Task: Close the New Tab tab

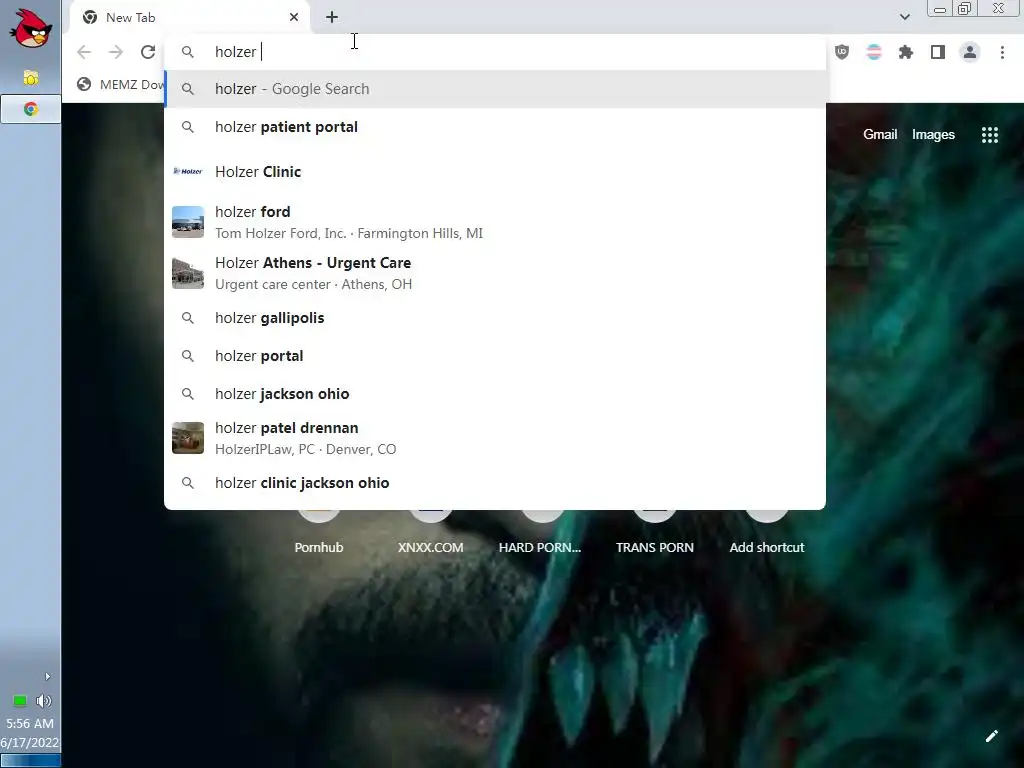Action: [x=294, y=18]
